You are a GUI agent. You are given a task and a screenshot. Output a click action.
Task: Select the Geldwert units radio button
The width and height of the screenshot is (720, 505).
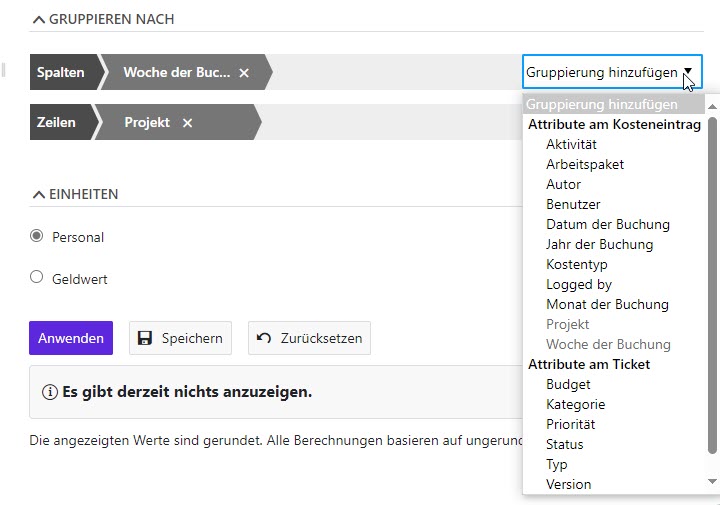pyautogui.click(x=36, y=277)
